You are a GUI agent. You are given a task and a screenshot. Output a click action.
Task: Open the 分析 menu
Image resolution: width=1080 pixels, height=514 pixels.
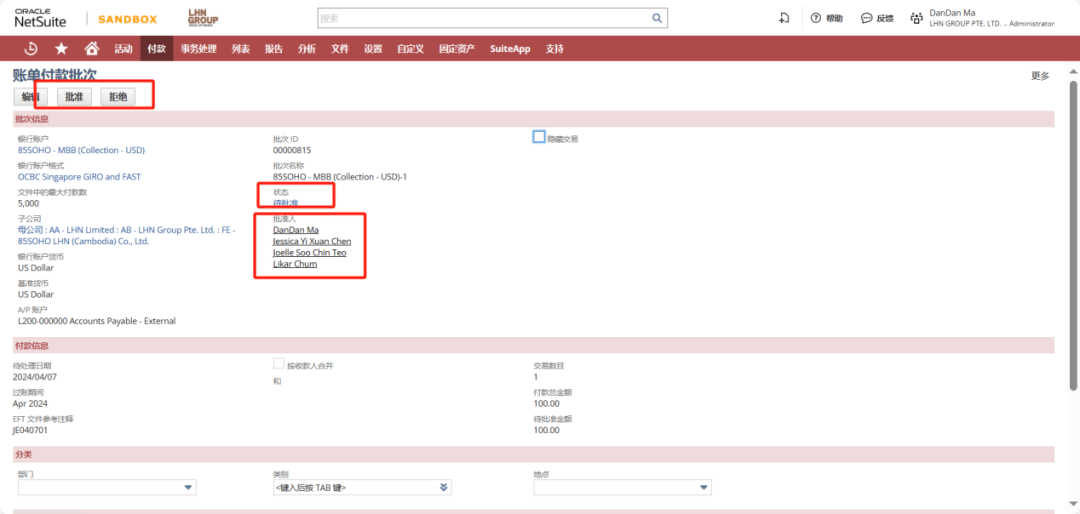[307, 49]
